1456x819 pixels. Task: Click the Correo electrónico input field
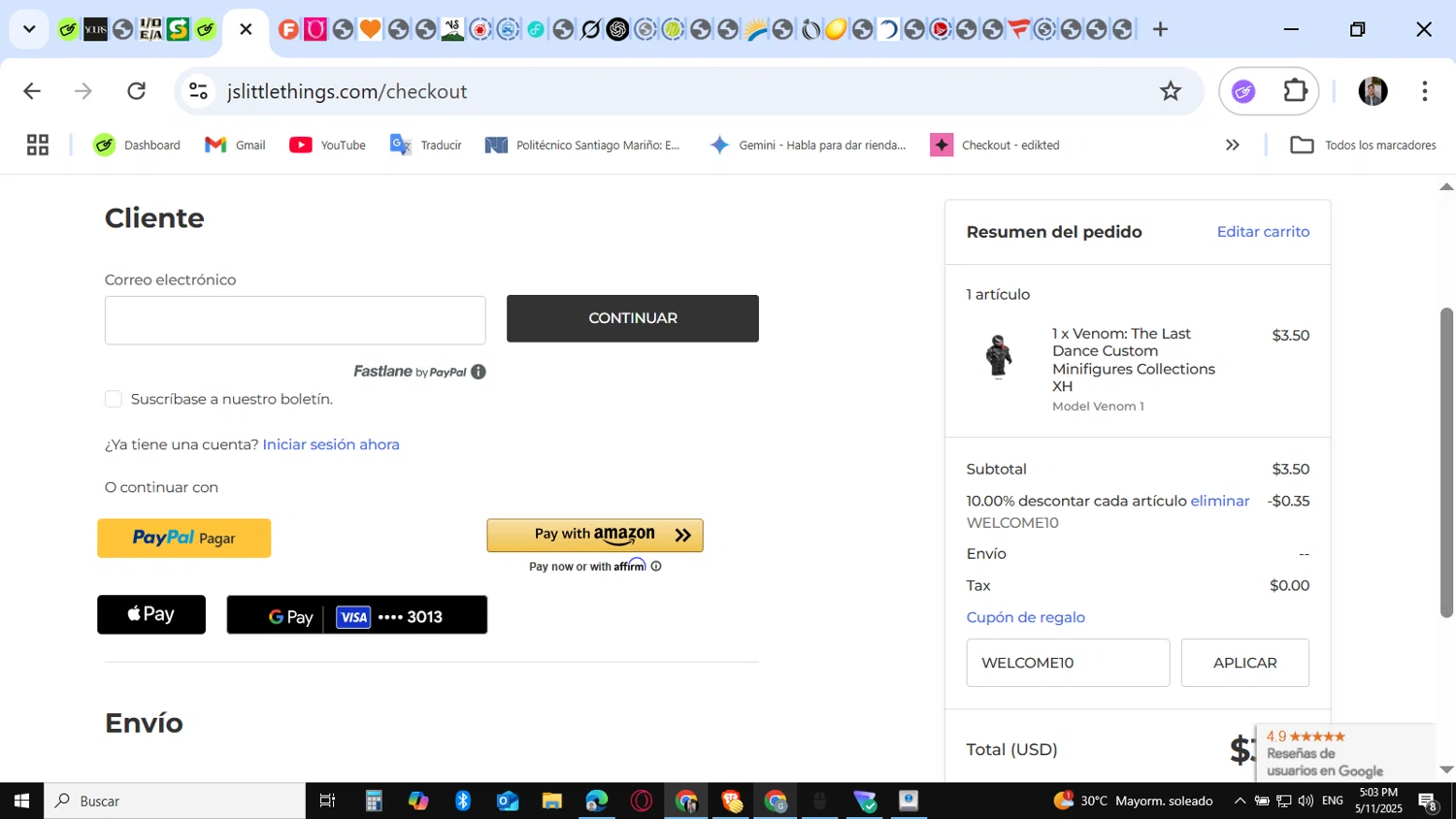point(295,320)
